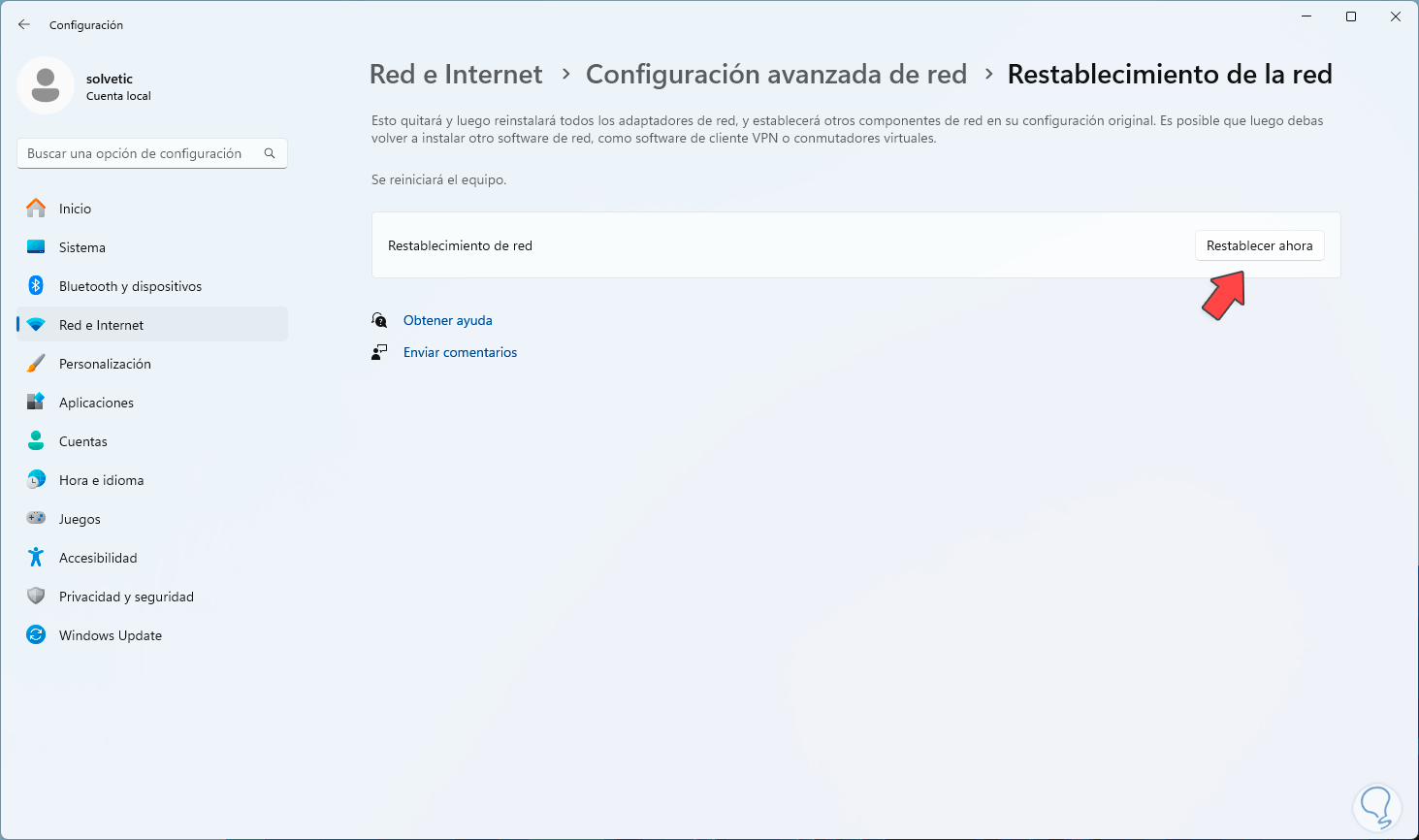Image resolution: width=1419 pixels, height=840 pixels.
Task: Open the Accesibilidad settings icon
Action: 39,557
